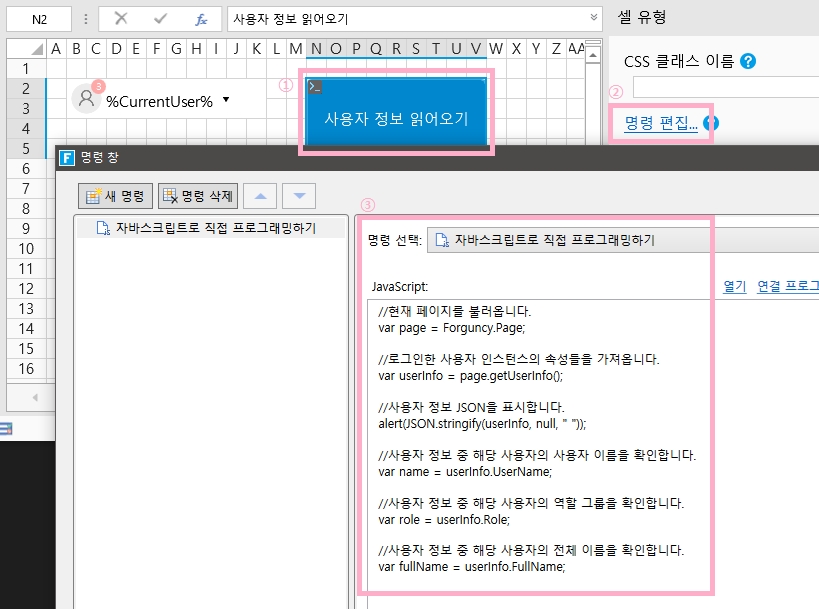
Task: Click the 사용자 정보 읽어오기 blue button cell
Action: [x=396, y=117]
